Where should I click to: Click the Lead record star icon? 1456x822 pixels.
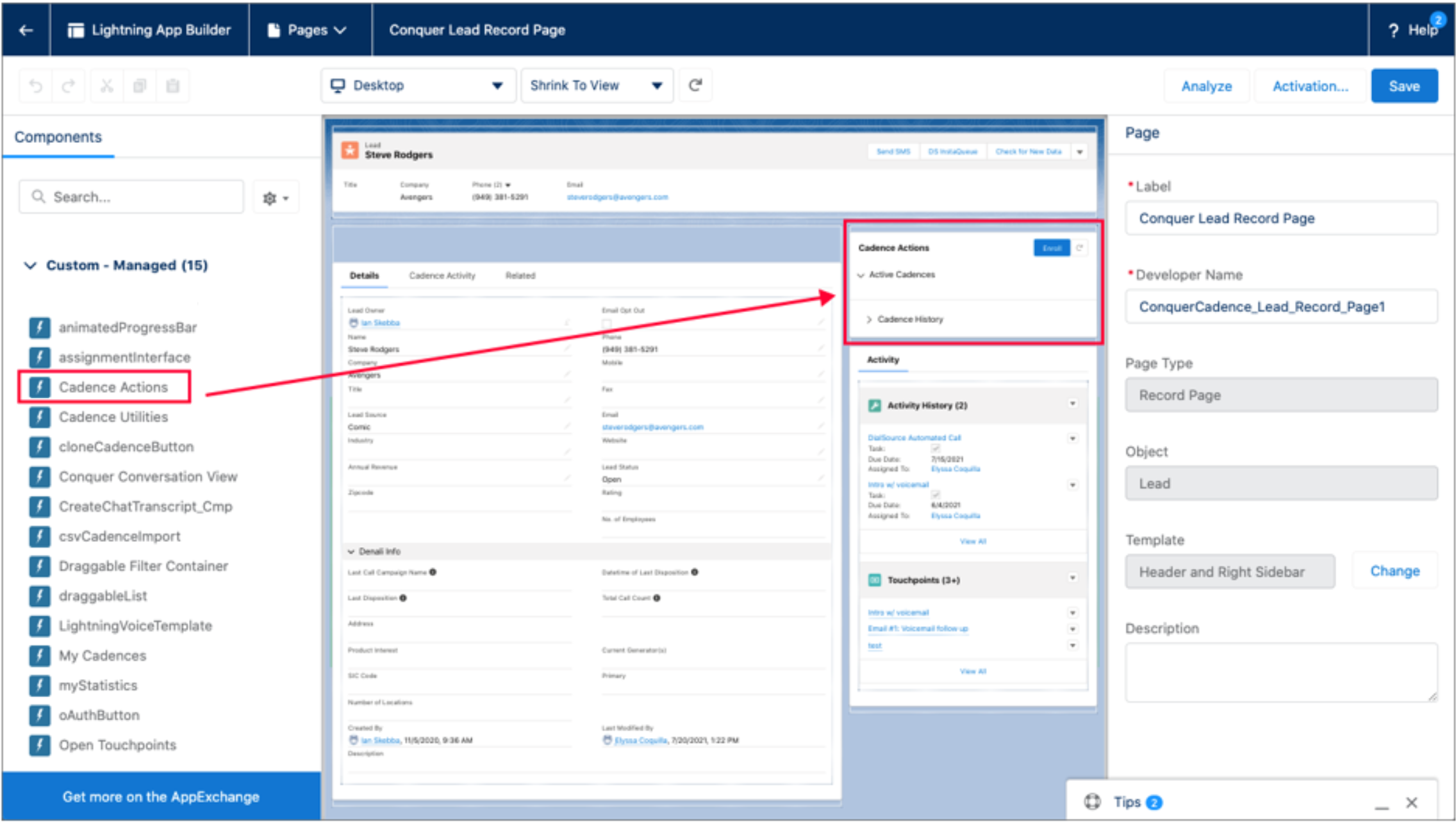[x=350, y=151]
